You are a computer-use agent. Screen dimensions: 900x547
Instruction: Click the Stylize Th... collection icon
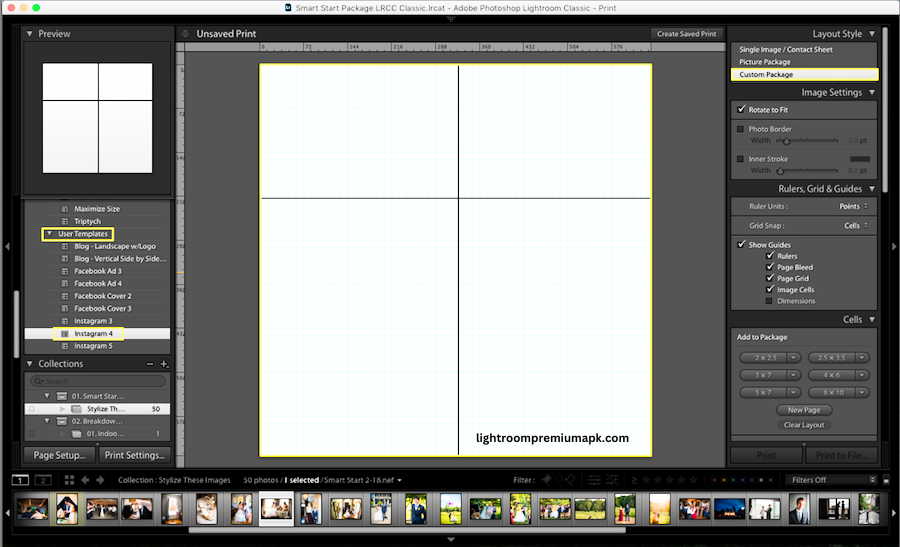pyautogui.click(x=76, y=409)
